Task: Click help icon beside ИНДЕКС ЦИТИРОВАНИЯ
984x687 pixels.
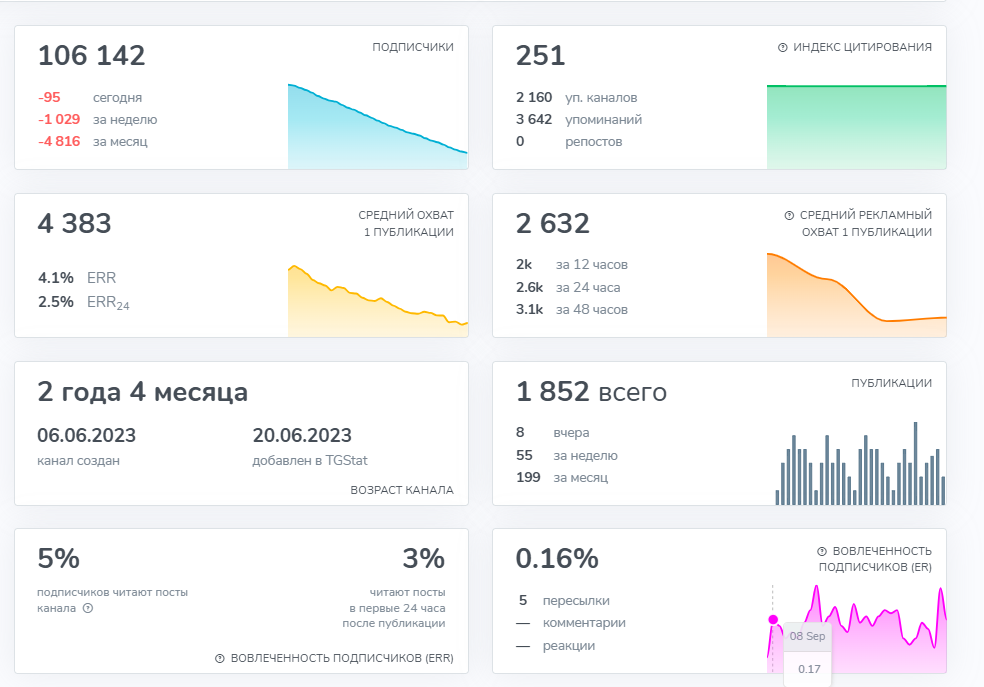Action: (783, 48)
